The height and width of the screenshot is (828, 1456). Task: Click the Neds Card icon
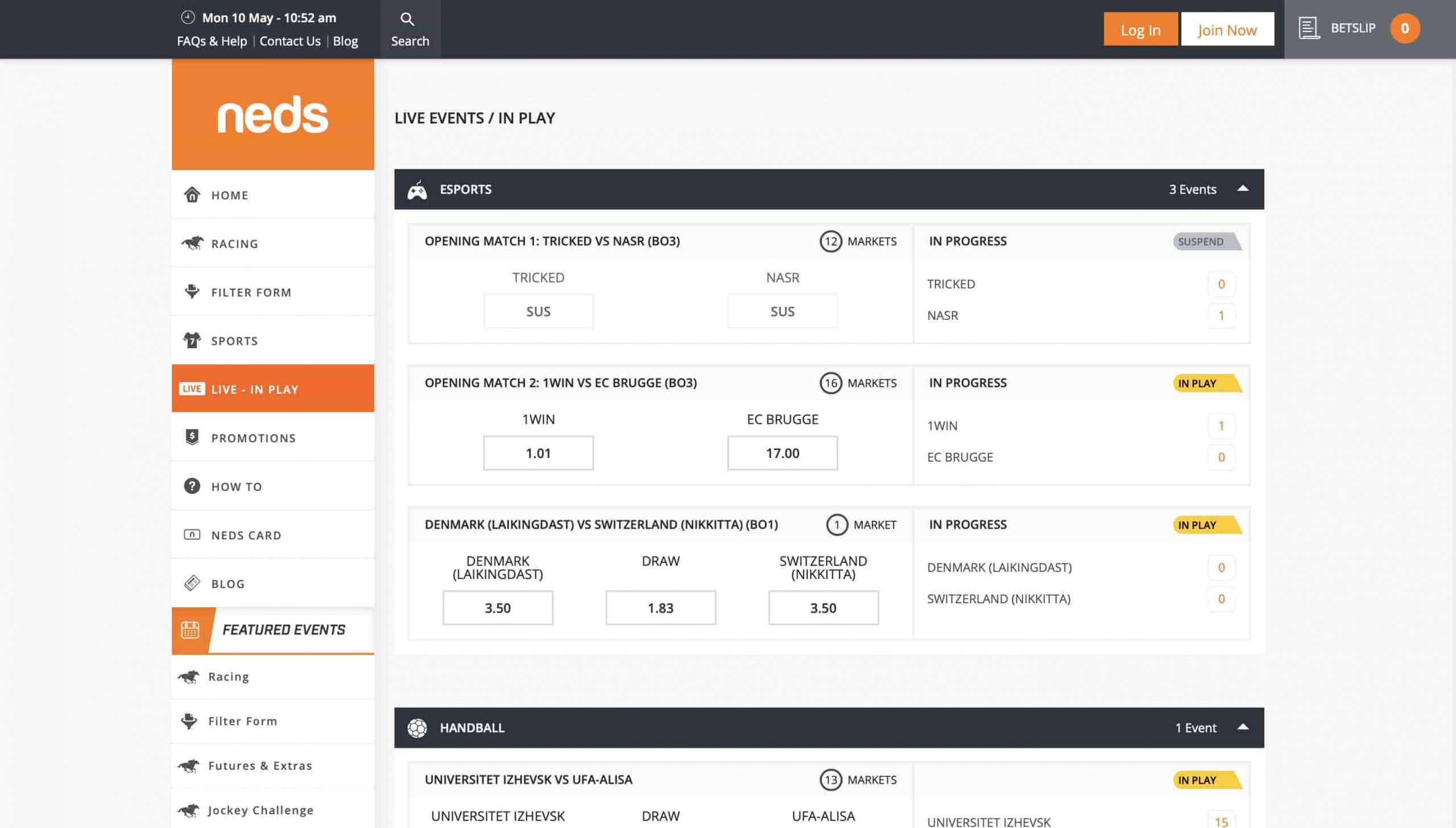point(192,534)
